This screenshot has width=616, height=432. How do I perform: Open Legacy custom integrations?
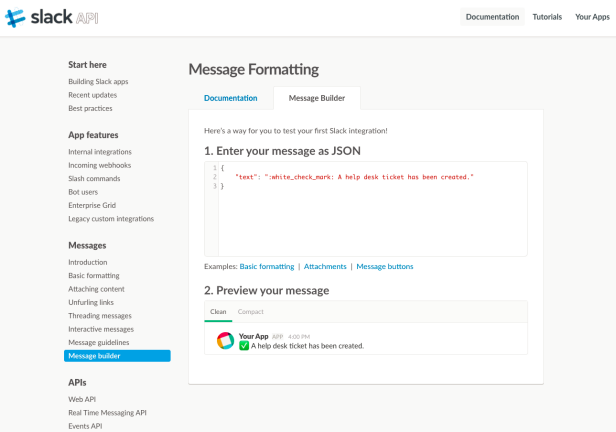coord(111,218)
